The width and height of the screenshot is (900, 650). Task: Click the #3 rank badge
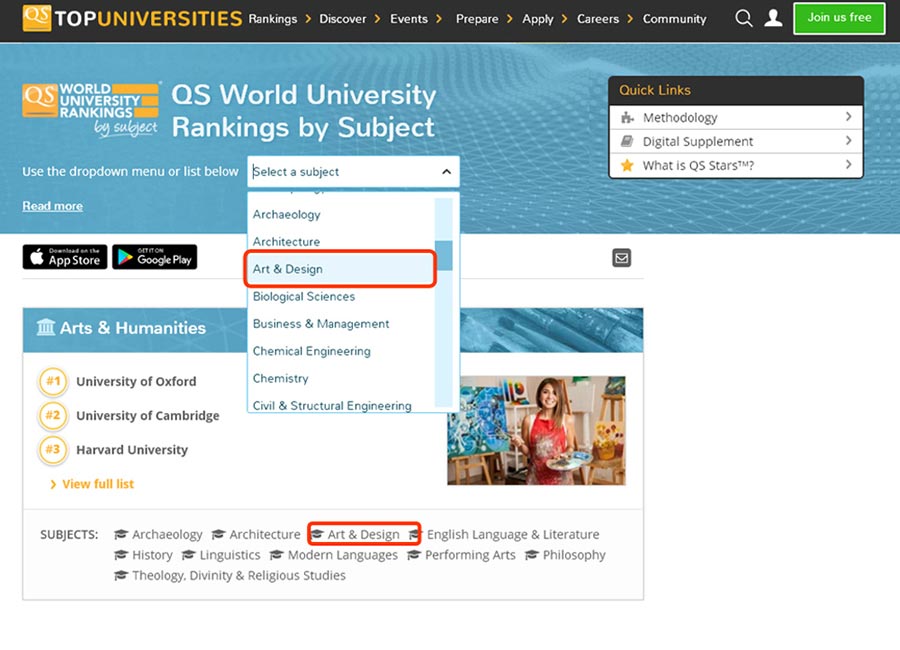tap(53, 450)
